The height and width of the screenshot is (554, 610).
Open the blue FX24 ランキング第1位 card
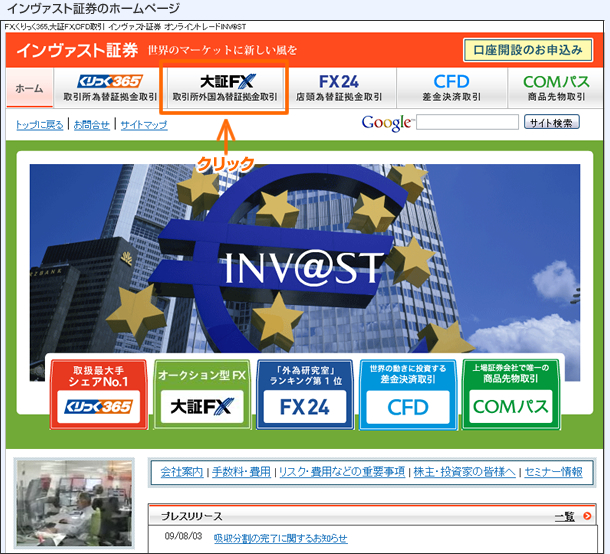point(305,394)
